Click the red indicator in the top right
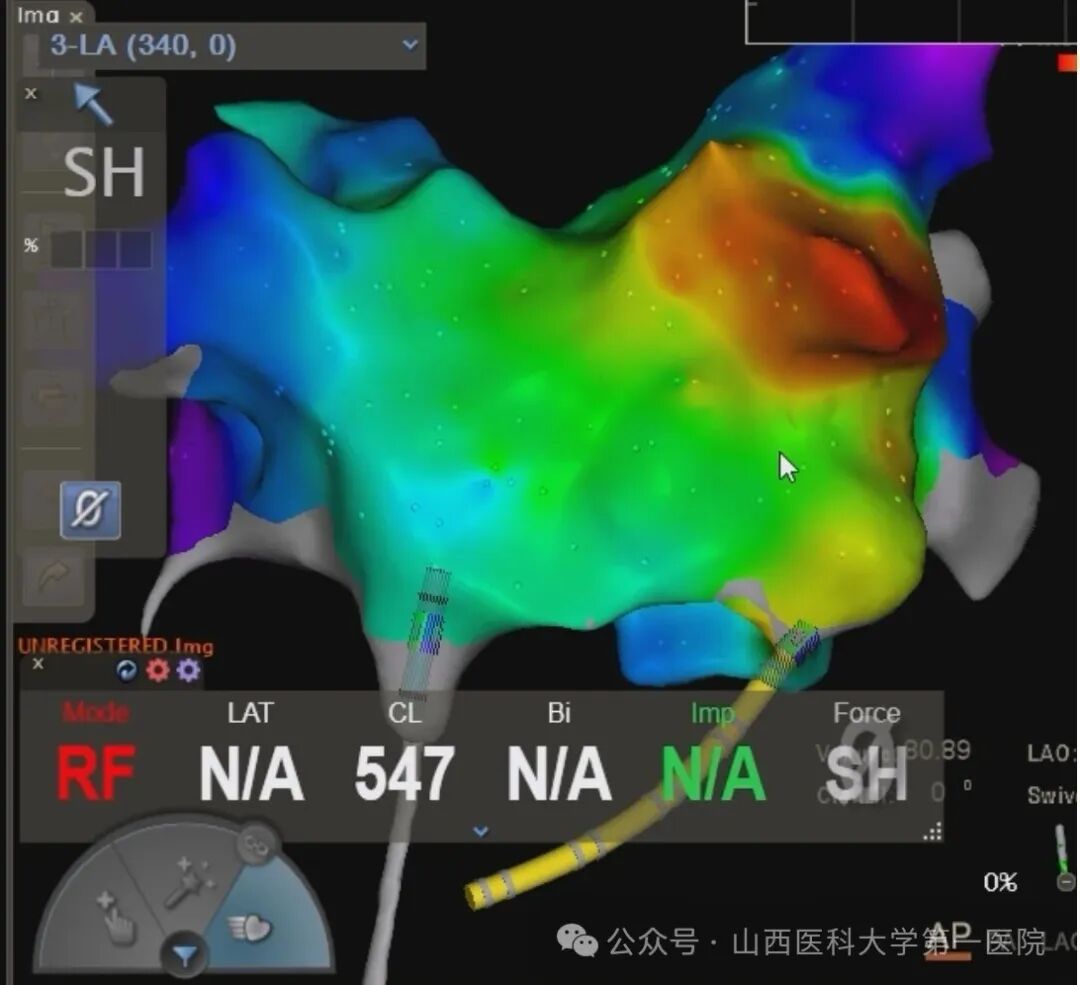This screenshot has height=985, width=1080. pyautogui.click(x=1067, y=63)
